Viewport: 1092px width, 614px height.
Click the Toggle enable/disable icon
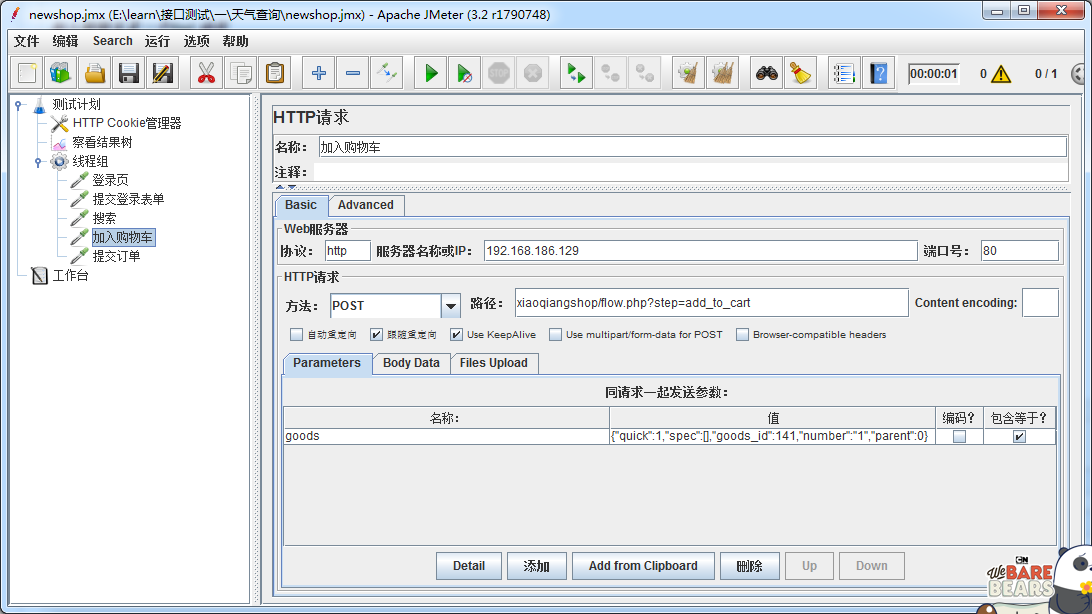pyautogui.click(x=387, y=73)
